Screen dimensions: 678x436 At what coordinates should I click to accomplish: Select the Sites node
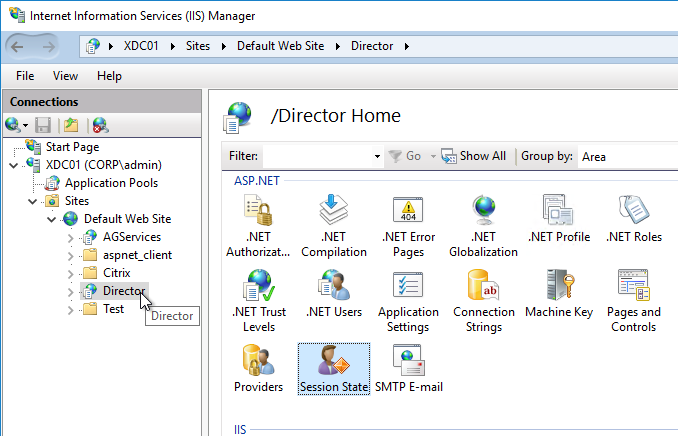click(x=77, y=201)
